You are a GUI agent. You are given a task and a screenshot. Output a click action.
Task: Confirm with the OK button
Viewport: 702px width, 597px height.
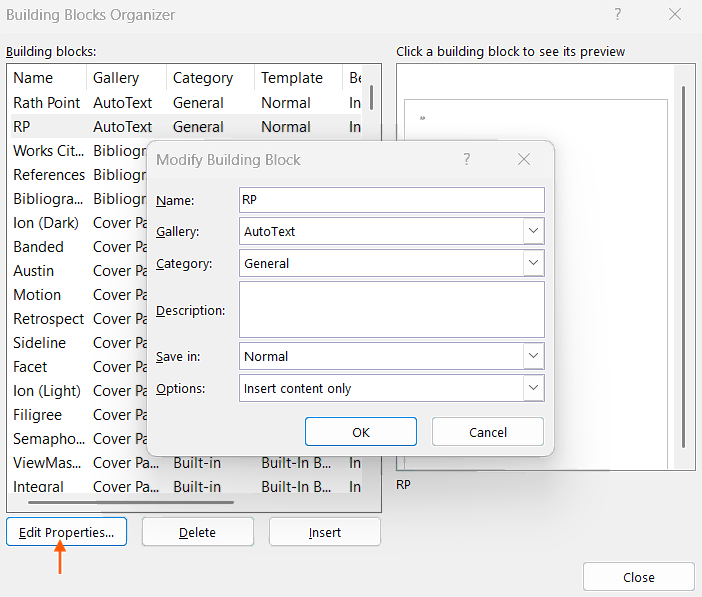(361, 432)
